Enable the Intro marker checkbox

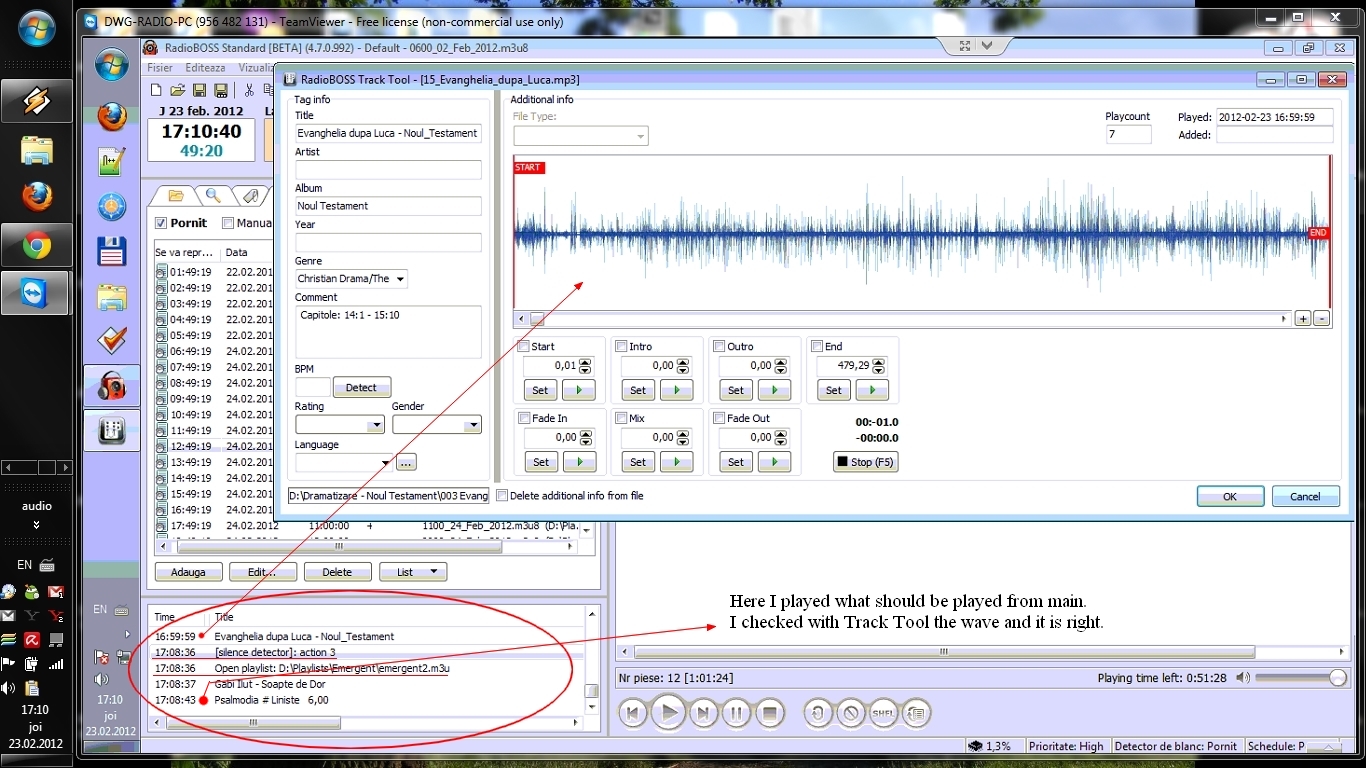click(621, 346)
